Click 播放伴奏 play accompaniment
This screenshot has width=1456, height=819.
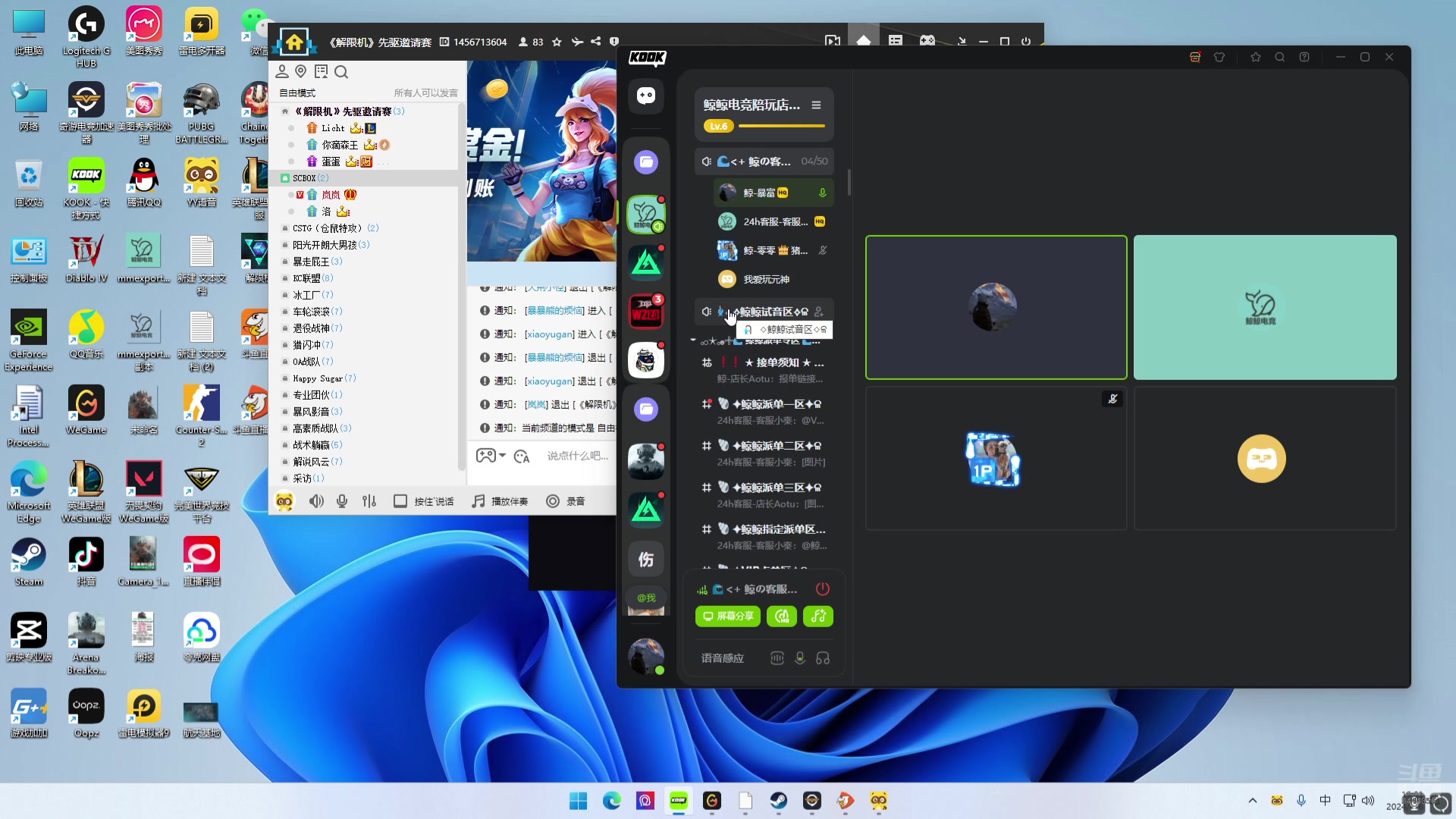(x=500, y=501)
